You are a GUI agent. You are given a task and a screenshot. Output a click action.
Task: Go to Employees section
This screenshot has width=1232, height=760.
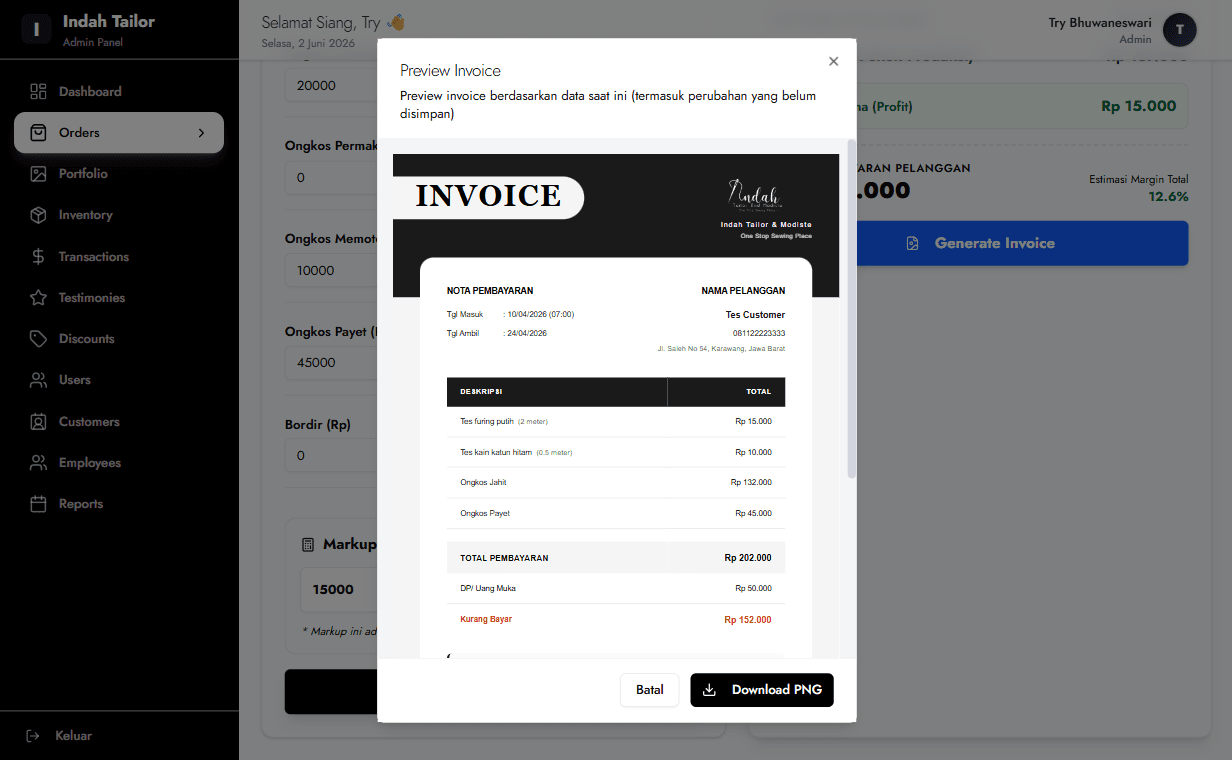(119, 463)
